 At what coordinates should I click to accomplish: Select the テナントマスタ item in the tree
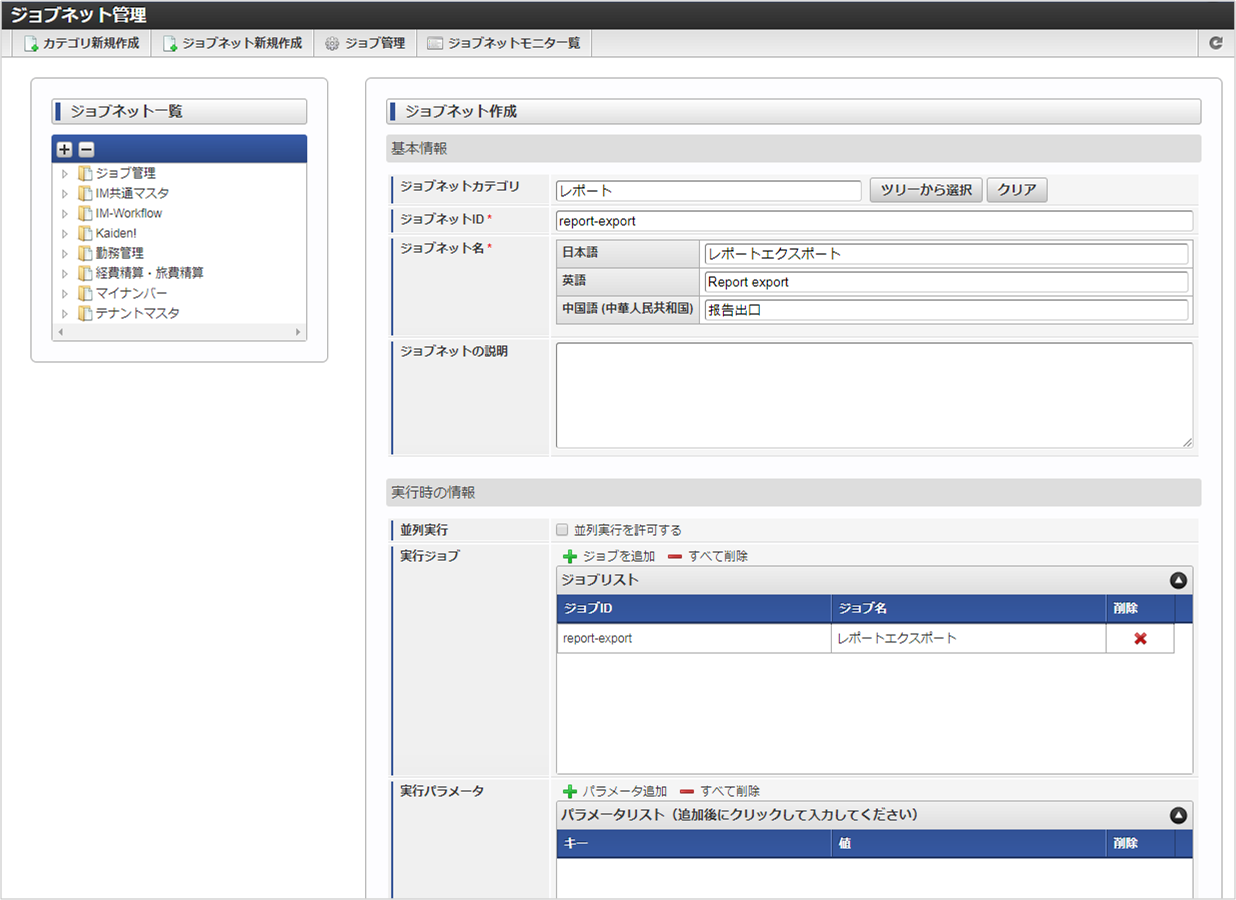[137, 313]
